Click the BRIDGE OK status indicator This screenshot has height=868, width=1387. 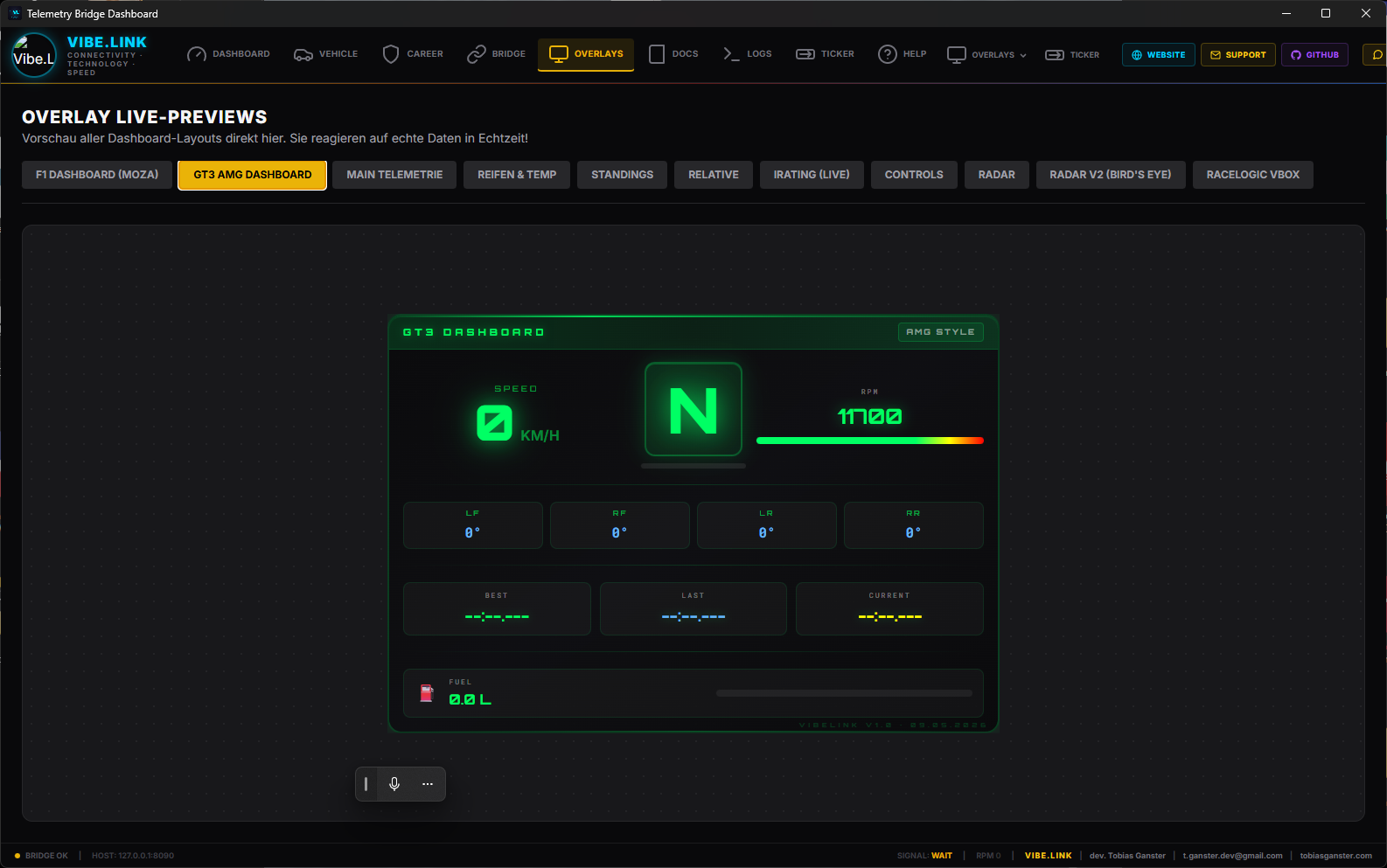[x=41, y=856]
